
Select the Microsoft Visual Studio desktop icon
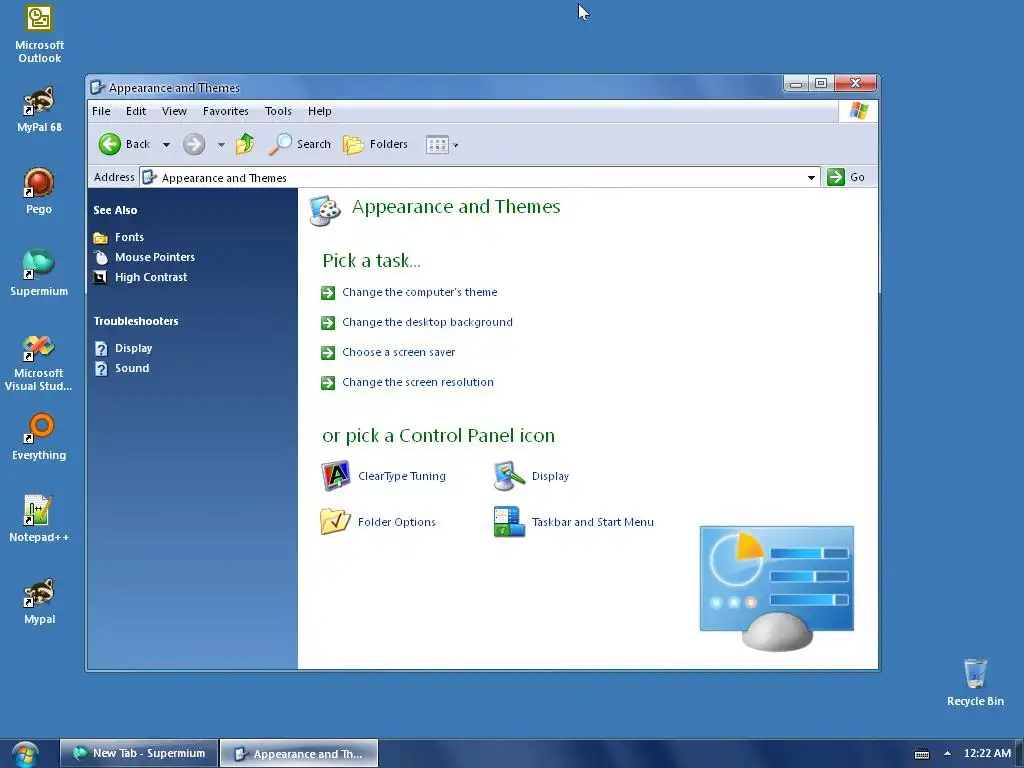(x=39, y=362)
